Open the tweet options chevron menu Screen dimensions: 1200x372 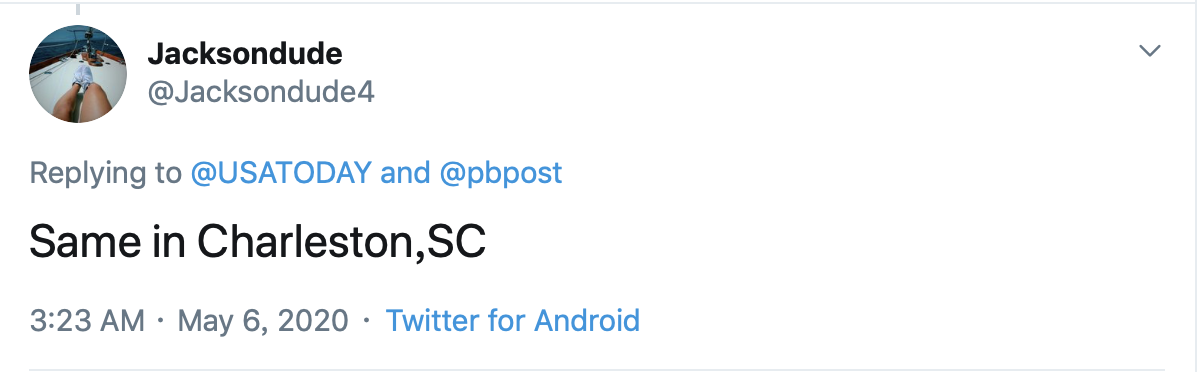[x=1151, y=51]
